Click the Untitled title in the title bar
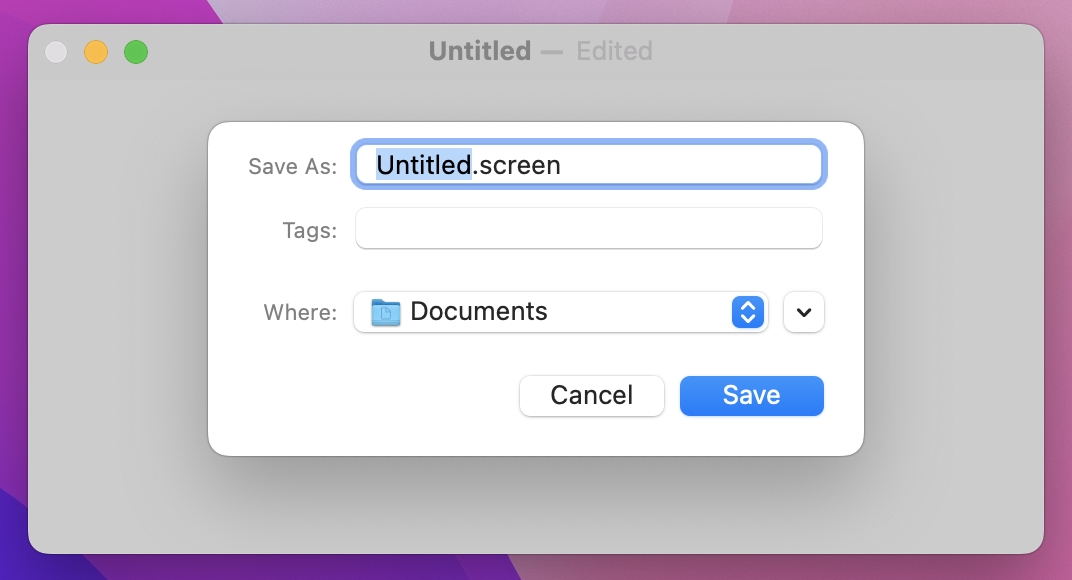The height and width of the screenshot is (580, 1072). [x=479, y=51]
